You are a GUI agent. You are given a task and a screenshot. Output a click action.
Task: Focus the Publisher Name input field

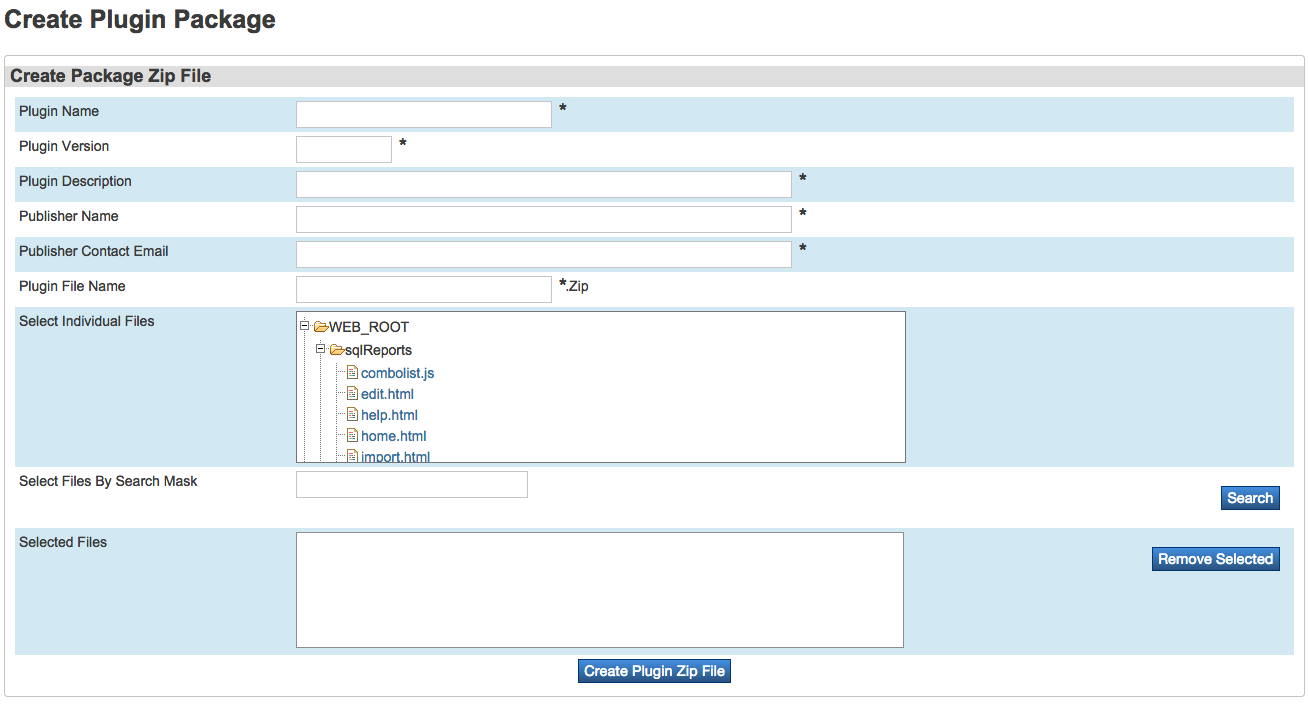[544, 219]
